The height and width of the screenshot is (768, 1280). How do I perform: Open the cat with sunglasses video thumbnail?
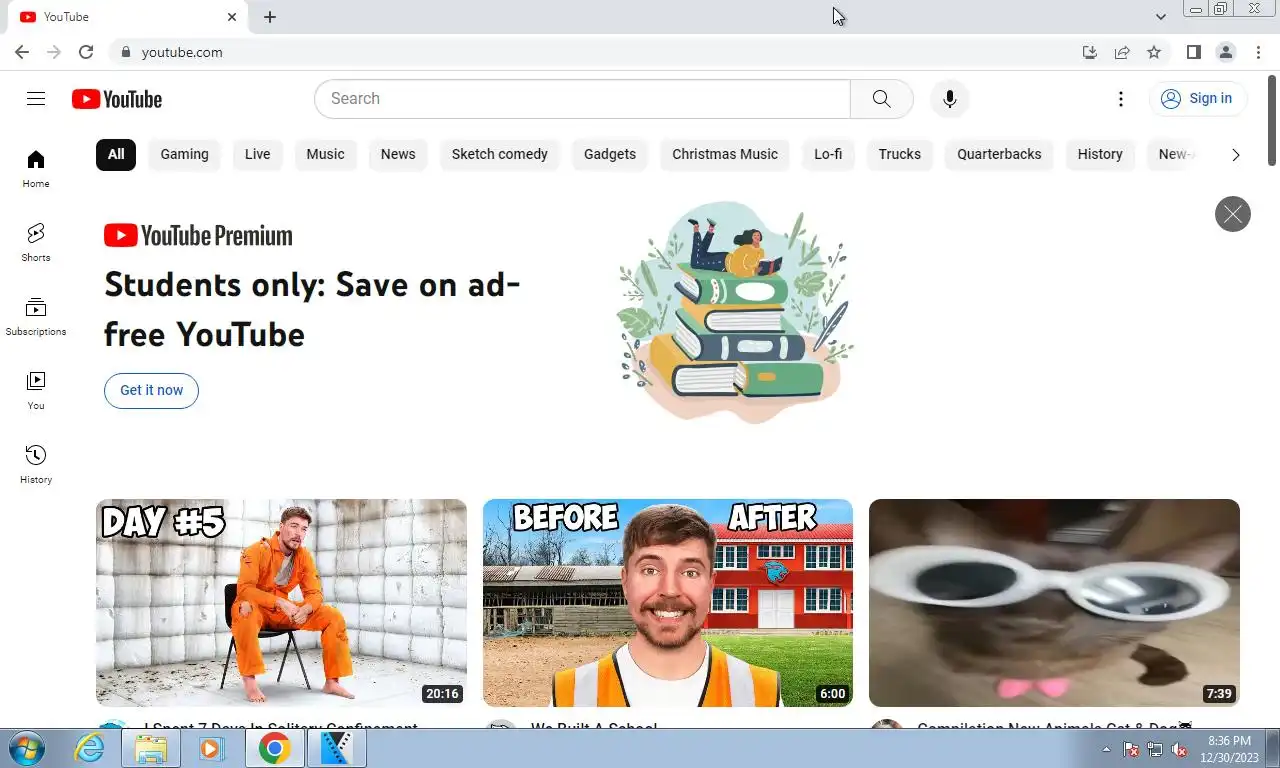tap(1054, 603)
